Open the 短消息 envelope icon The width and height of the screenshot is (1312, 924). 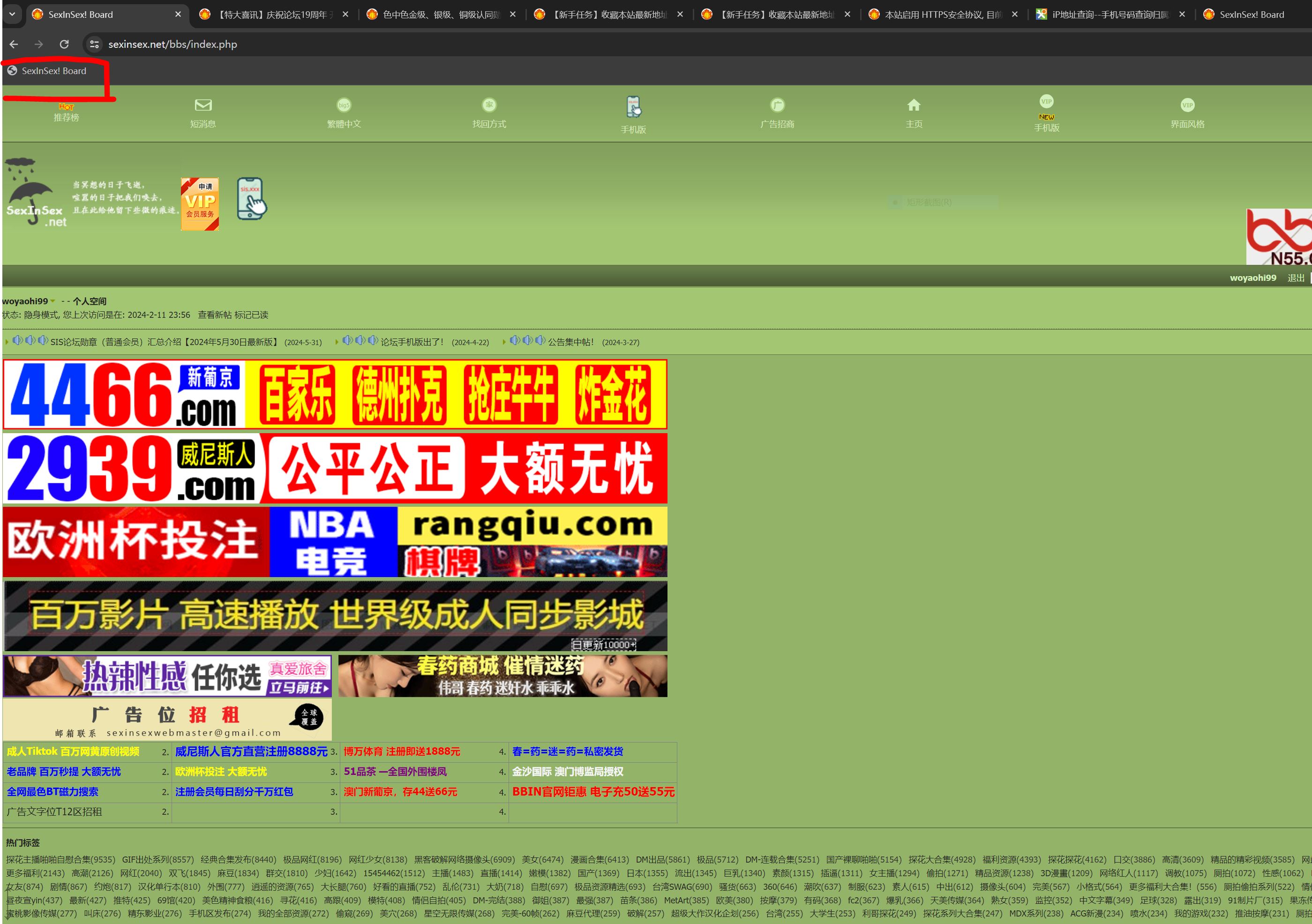pyautogui.click(x=203, y=105)
